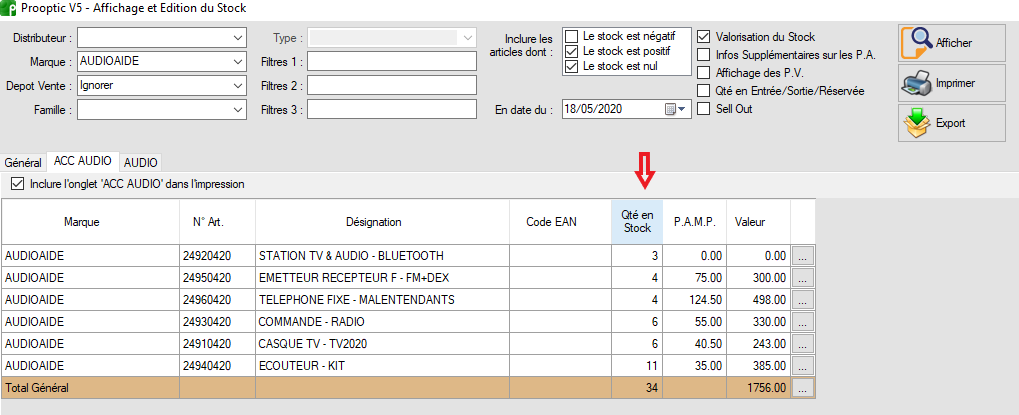
Task: Select cell 'EMETTEUR RECEPTEUR F - FM+DEX'
Action: 383,278
